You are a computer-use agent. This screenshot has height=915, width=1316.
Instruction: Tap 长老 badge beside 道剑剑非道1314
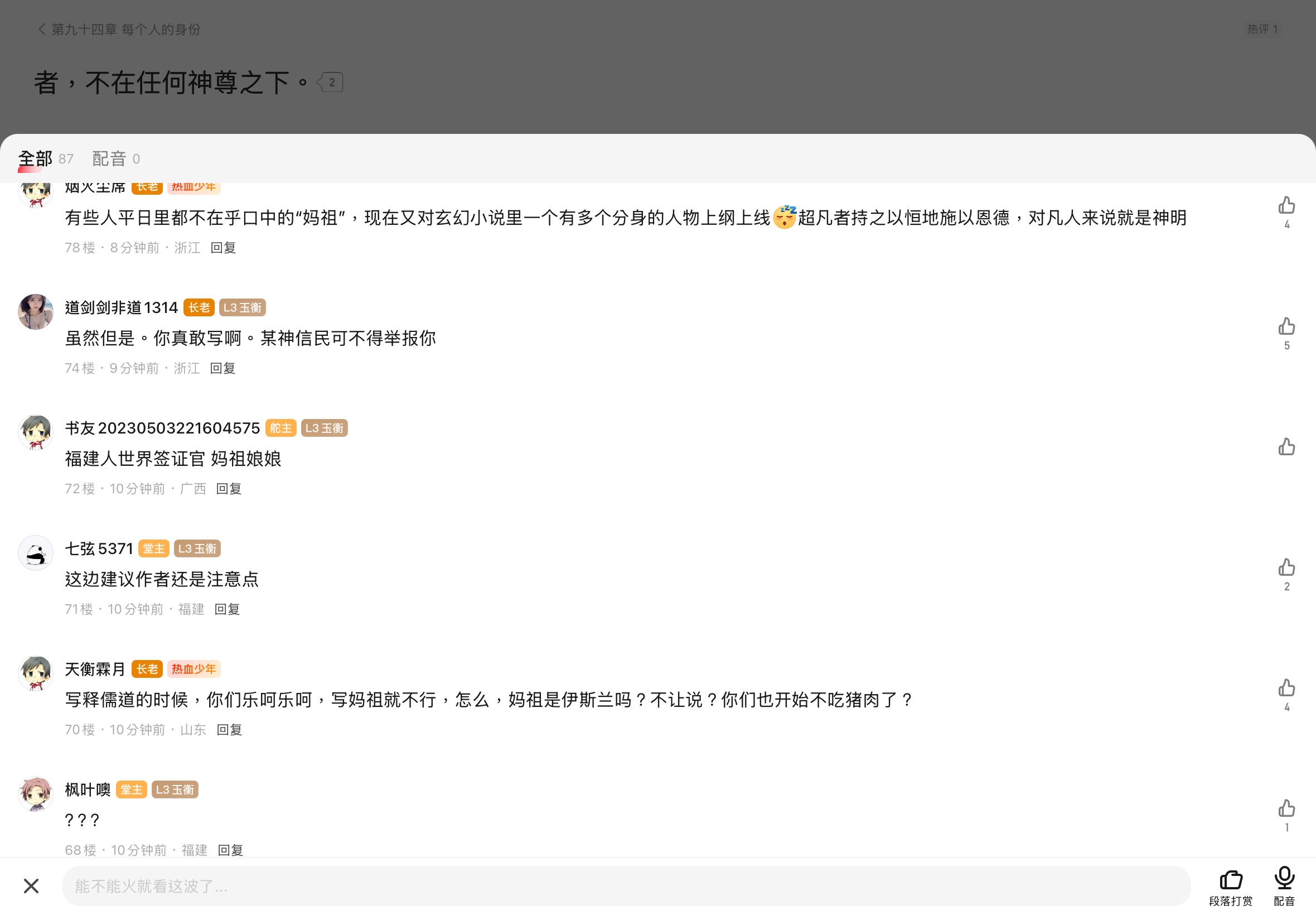(x=199, y=308)
